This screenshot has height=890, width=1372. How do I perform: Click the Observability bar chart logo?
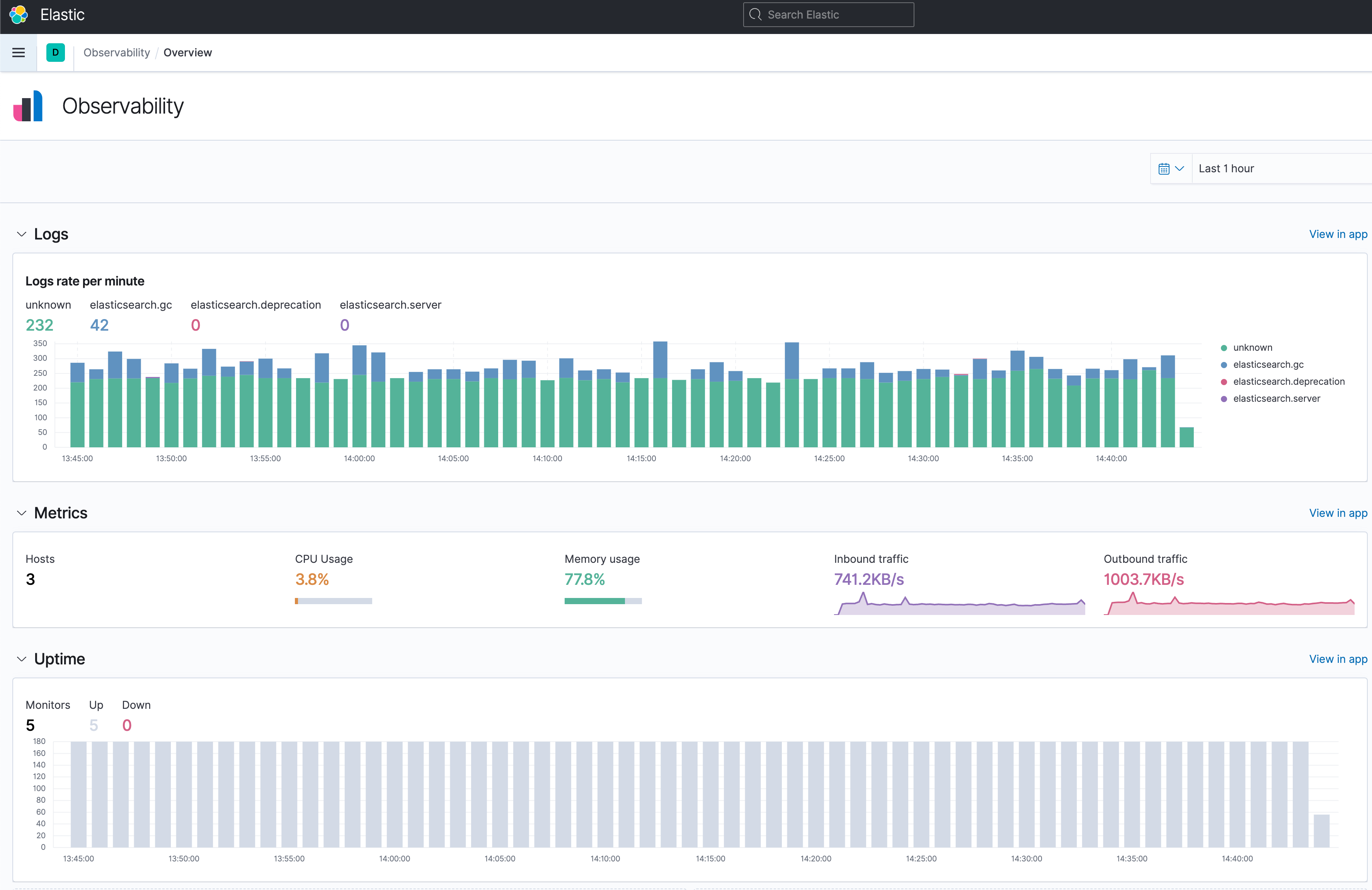coord(28,106)
